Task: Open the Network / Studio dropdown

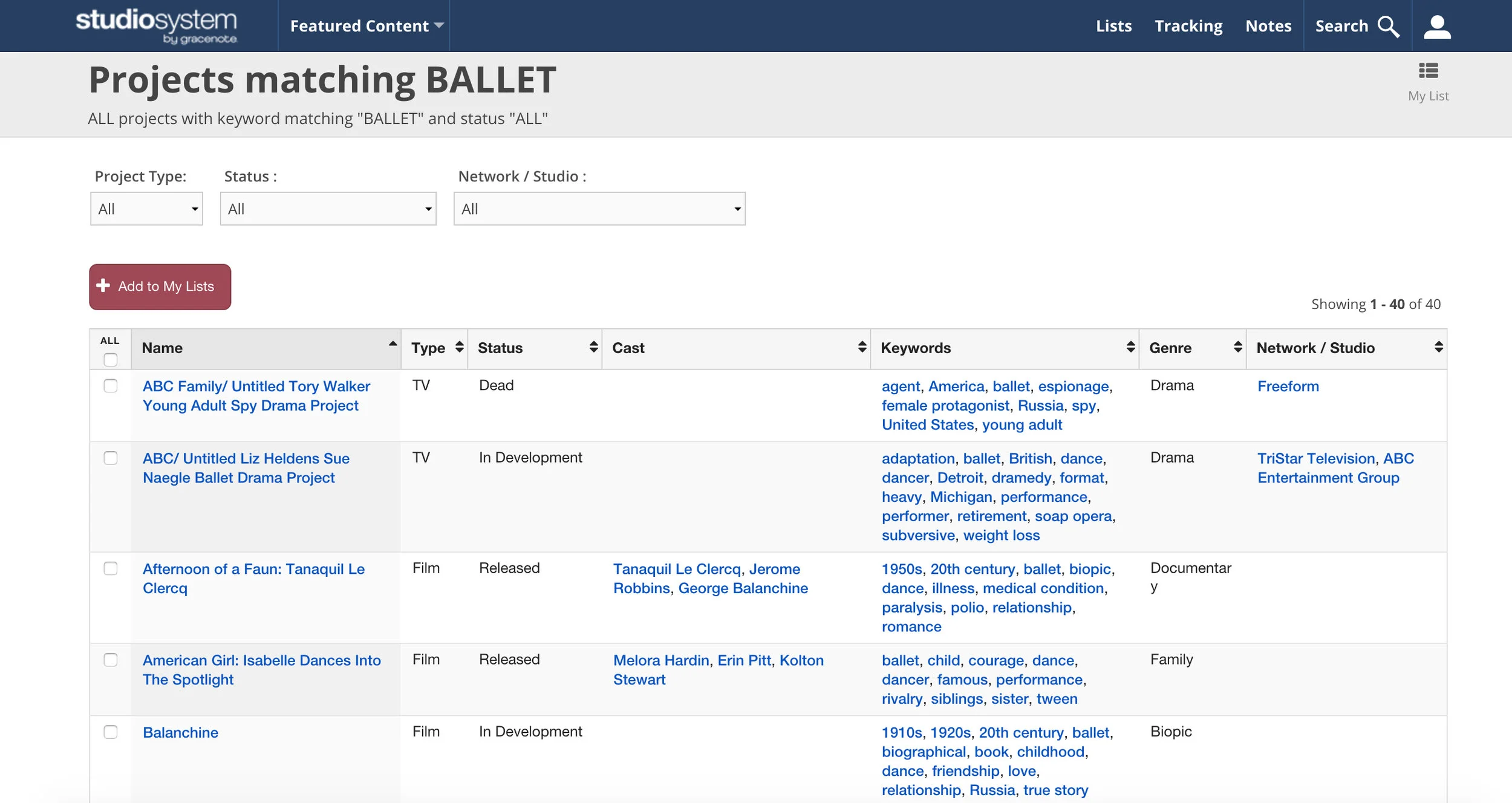Action: [599, 209]
